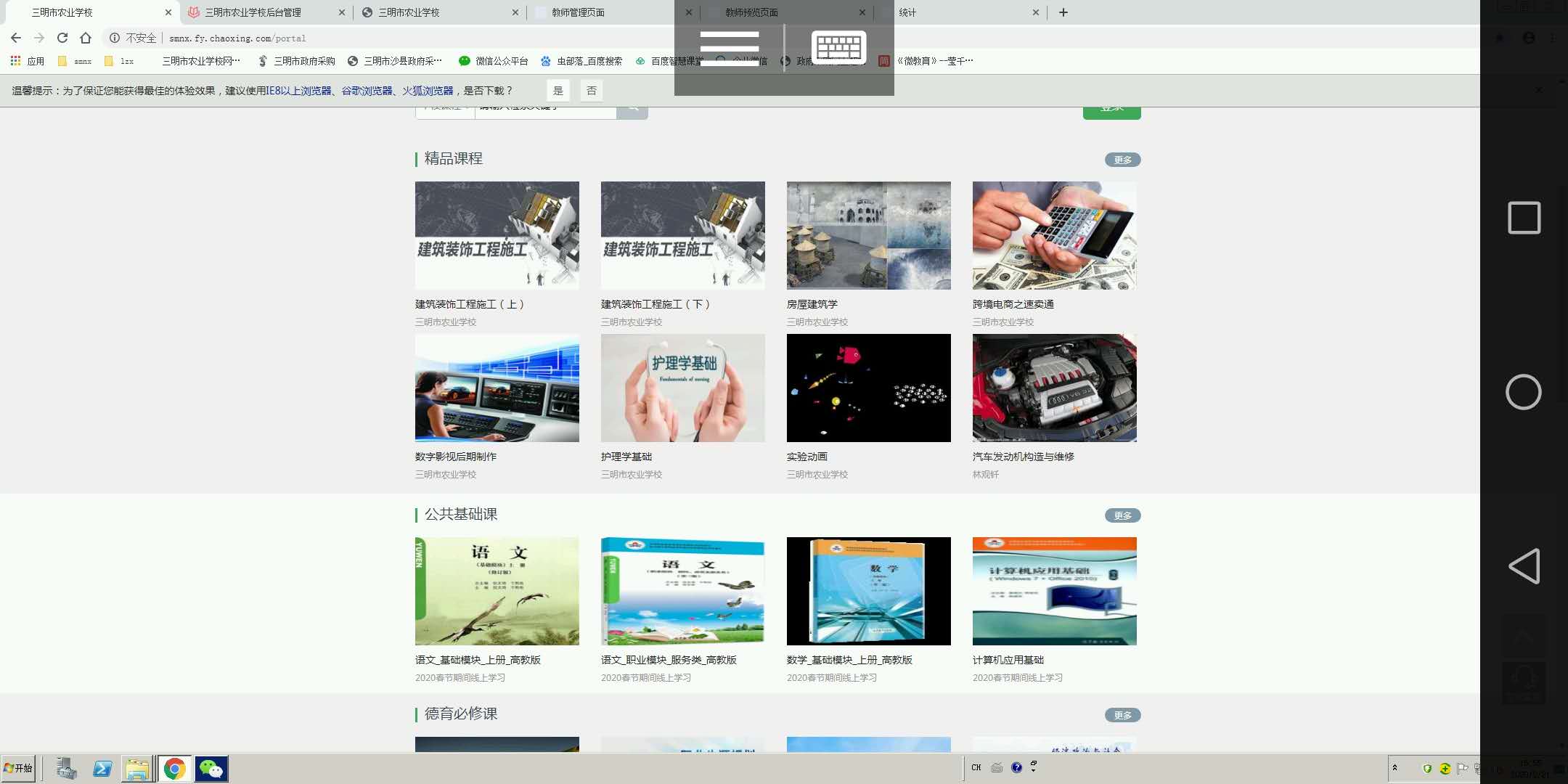Tap the Android recent apps square
This screenshot has width=1568, height=784.
coord(1524,218)
